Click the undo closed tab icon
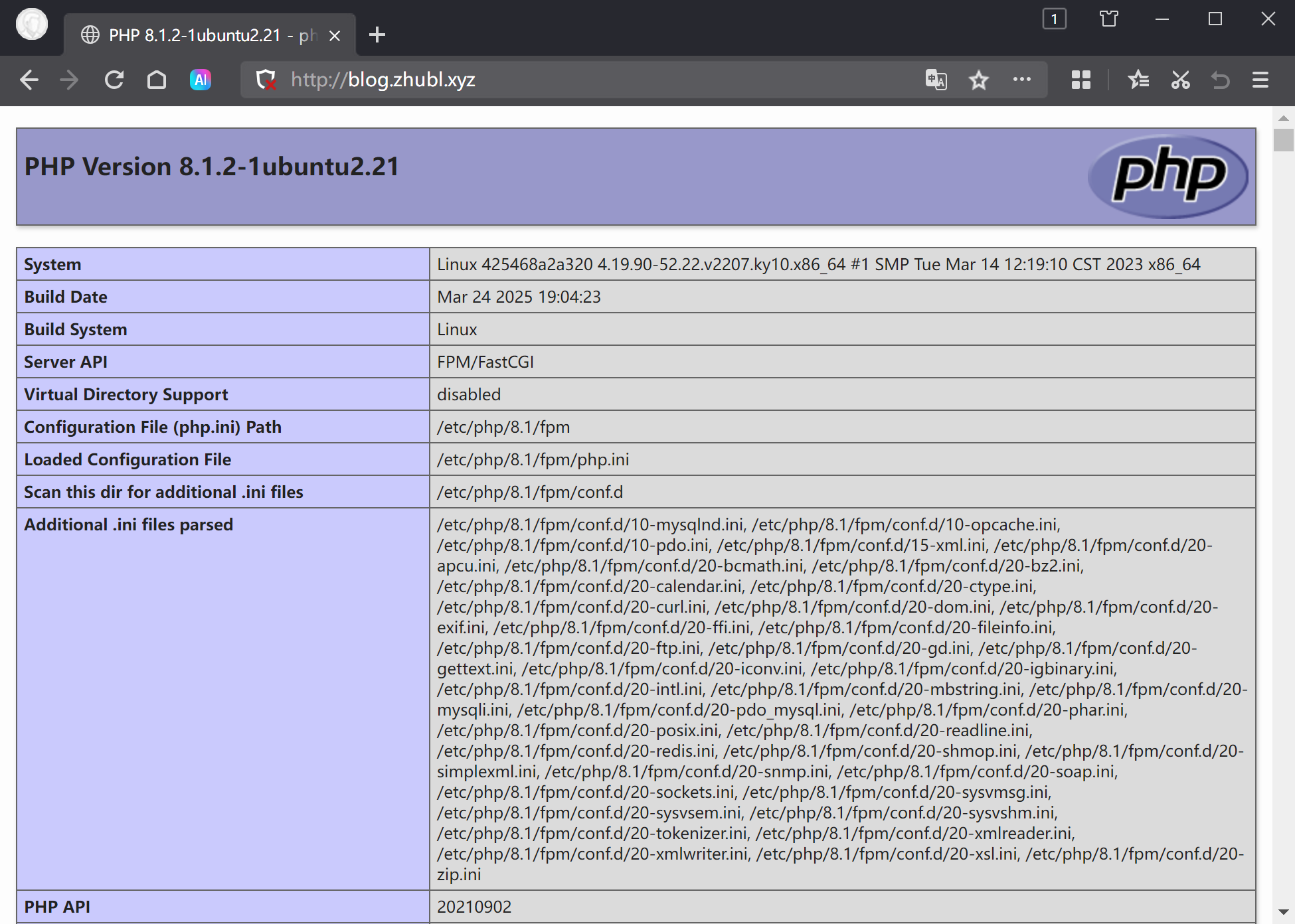The width and height of the screenshot is (1295, 924). [x=1221, y=80]
